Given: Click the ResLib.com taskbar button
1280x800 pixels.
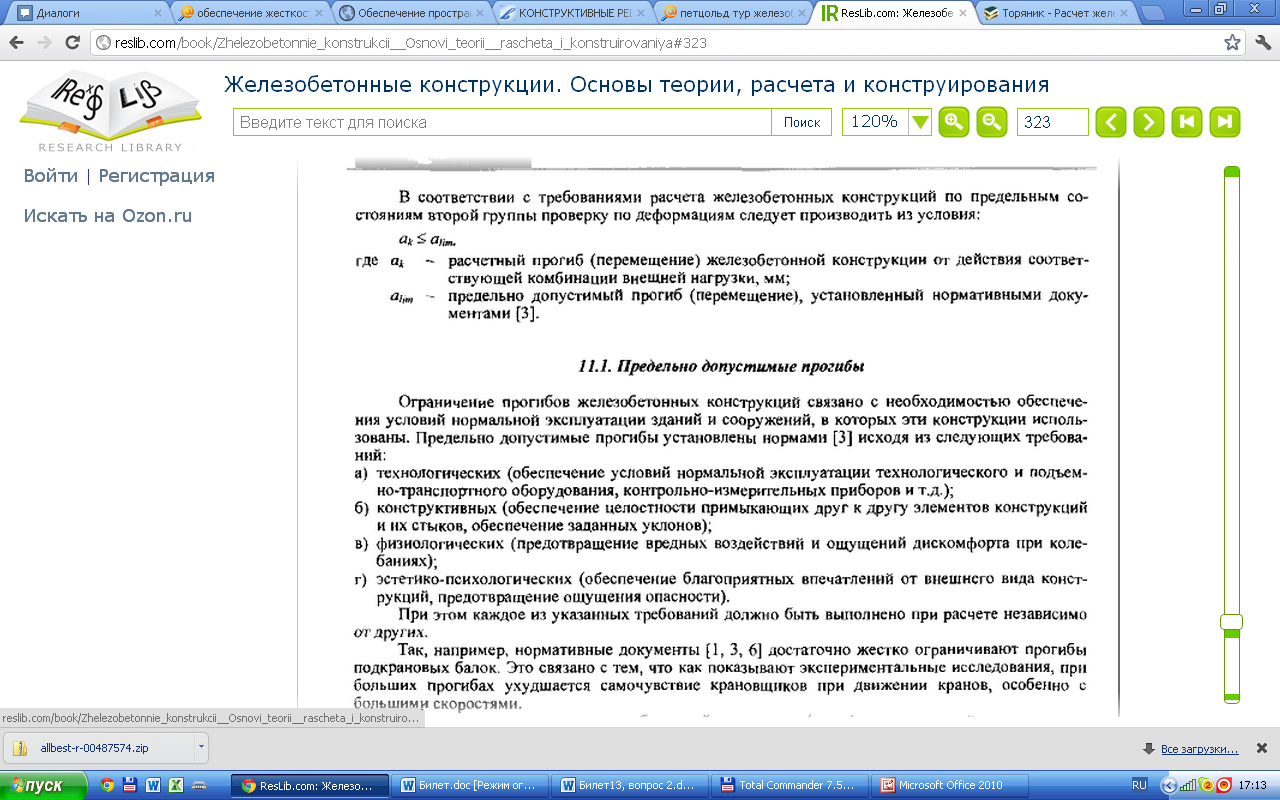Looking at the screenshot, I should point(311,785).
